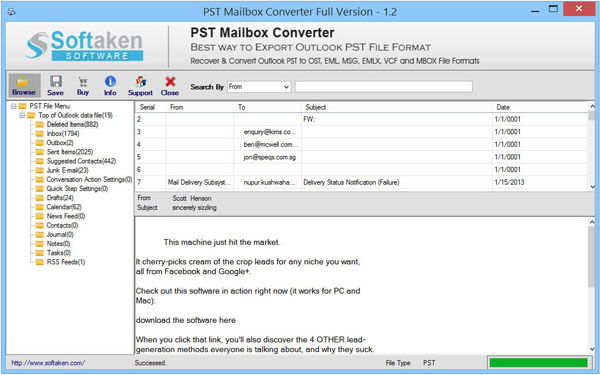Select the Tasks(0) folder
600x375 pixels.
pyautogui.click(x=59, y=253)
